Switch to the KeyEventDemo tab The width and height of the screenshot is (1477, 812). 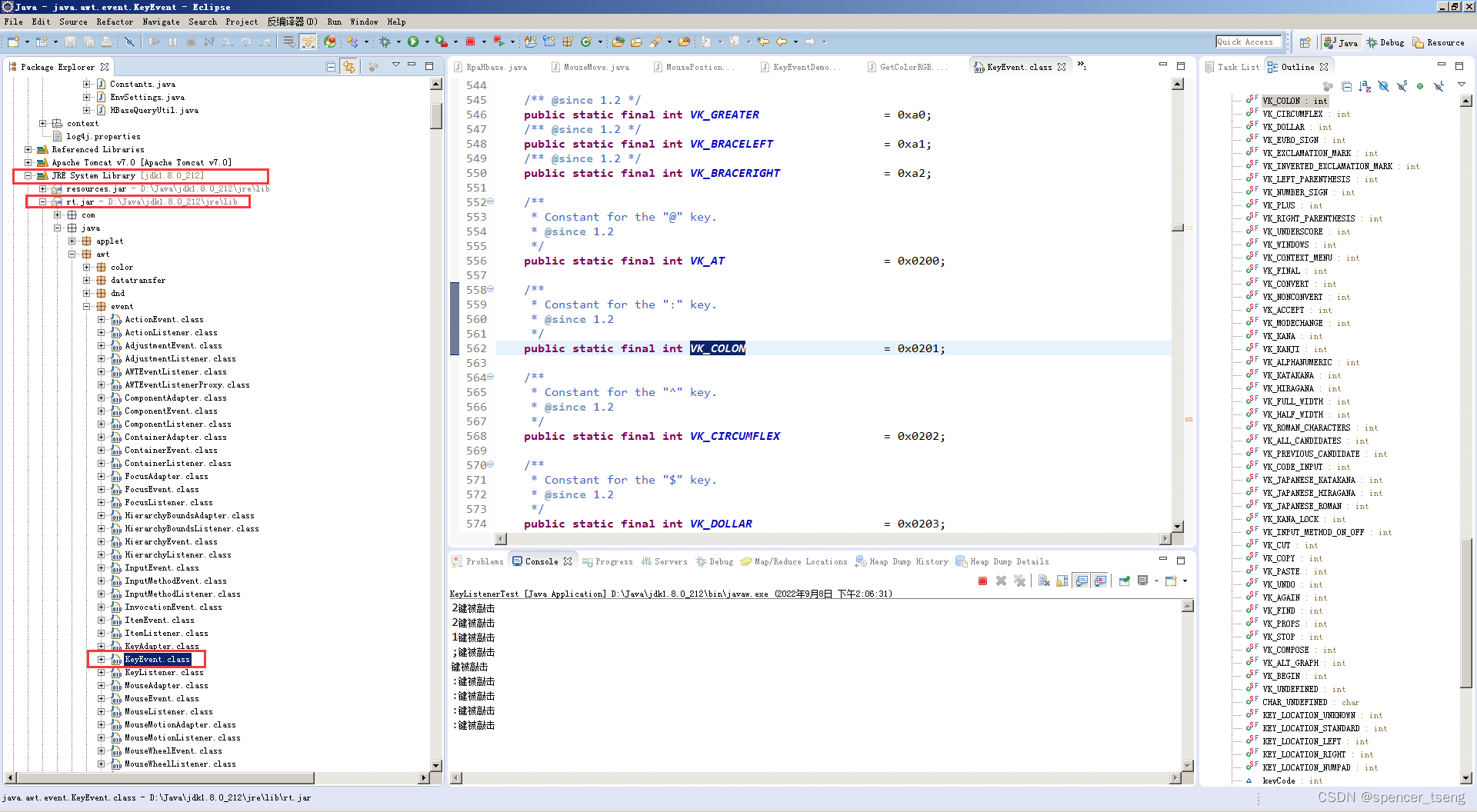[x=802, y=67]
